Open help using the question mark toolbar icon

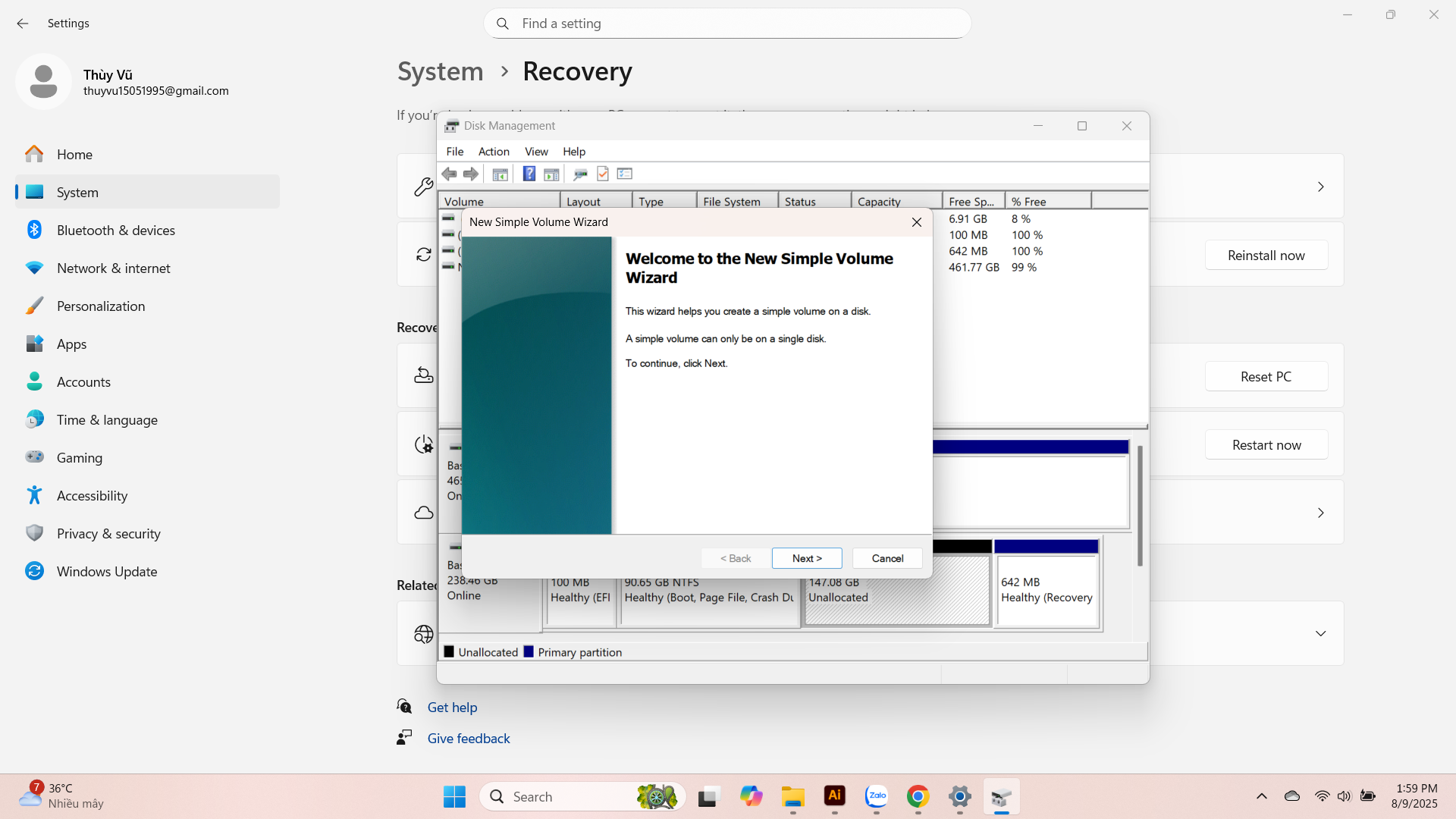click(x=529, y=174)
